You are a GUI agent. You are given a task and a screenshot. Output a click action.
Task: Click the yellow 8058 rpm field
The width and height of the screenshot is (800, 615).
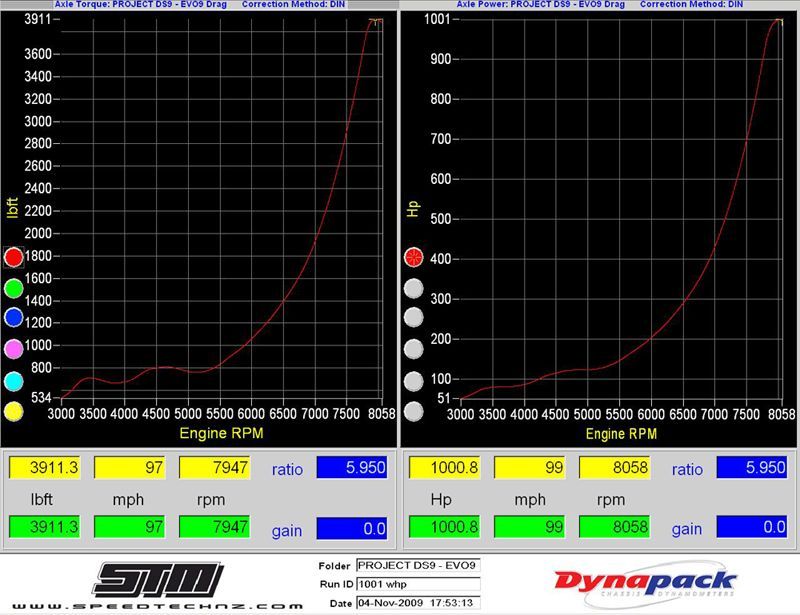pos(614,468)
